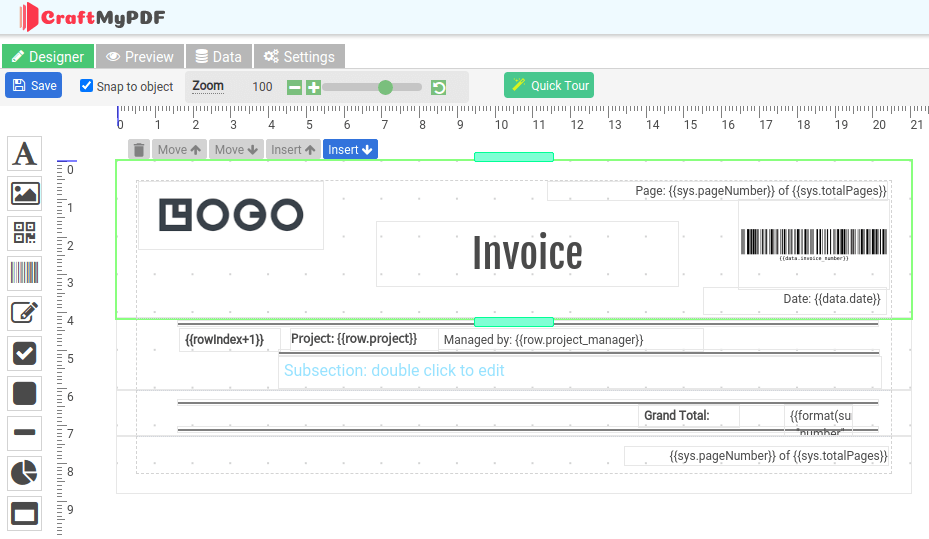Click the zoom slider handle
This screenshot has width=929, height=539.
[x=385, y=88]
